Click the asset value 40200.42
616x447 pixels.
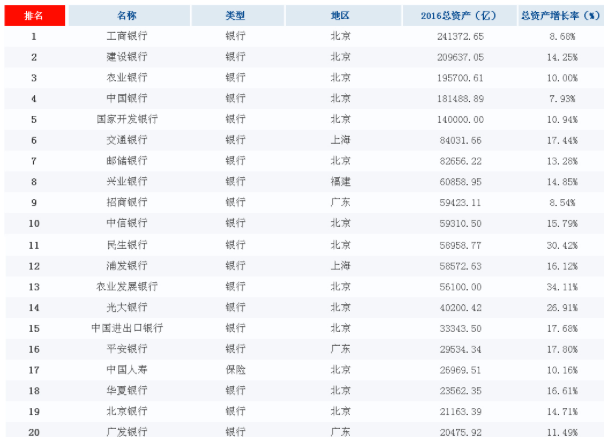(x=460, y=308)
